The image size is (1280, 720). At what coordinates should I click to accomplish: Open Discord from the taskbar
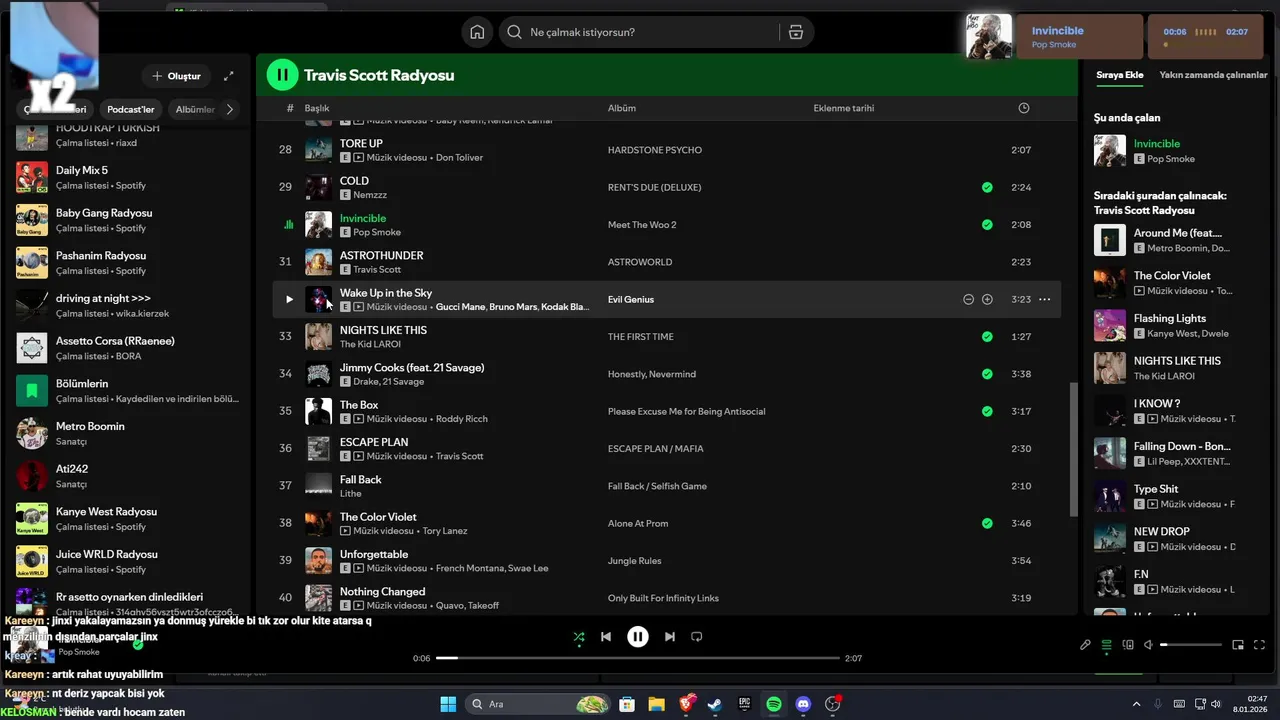[803, 704]
